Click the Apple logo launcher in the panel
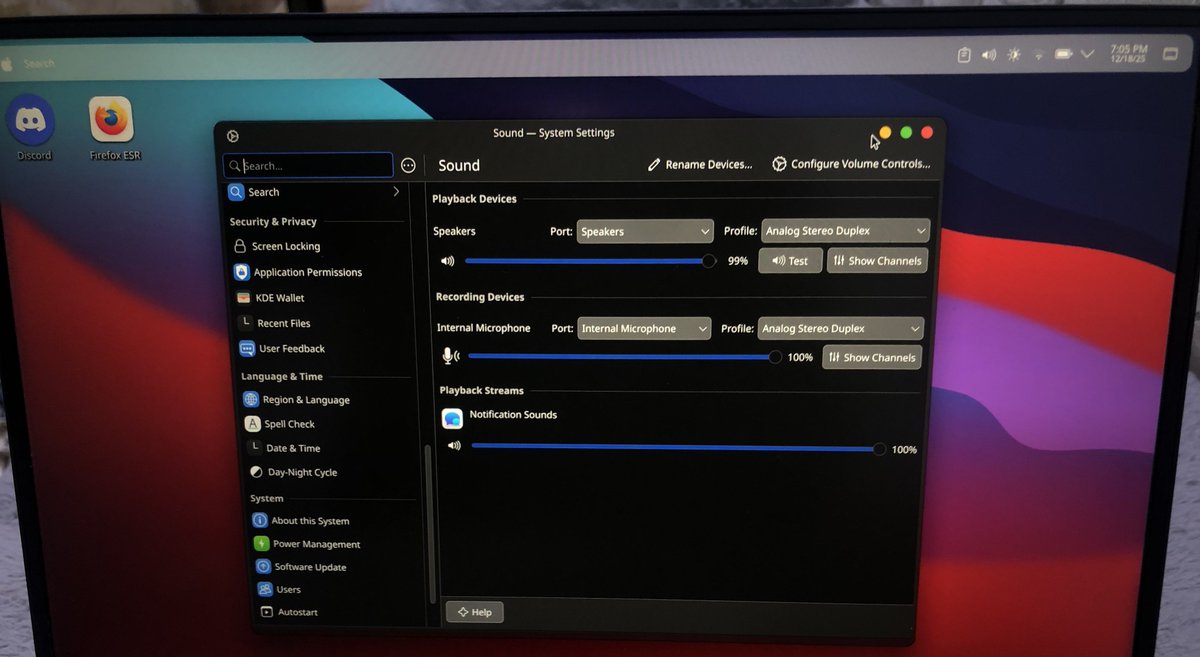1200x657 pixels. click(8, 63)
